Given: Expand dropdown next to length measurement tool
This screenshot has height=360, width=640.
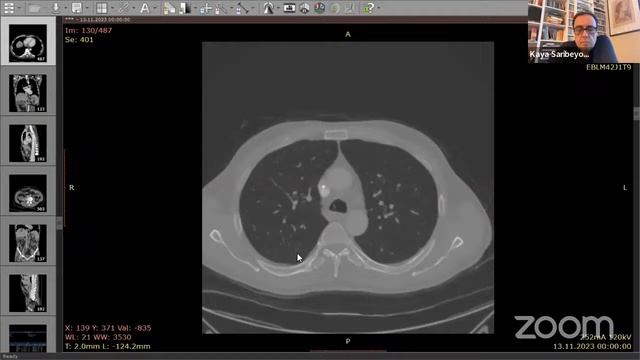Looking at the screenshot, I should coord(253,8).
